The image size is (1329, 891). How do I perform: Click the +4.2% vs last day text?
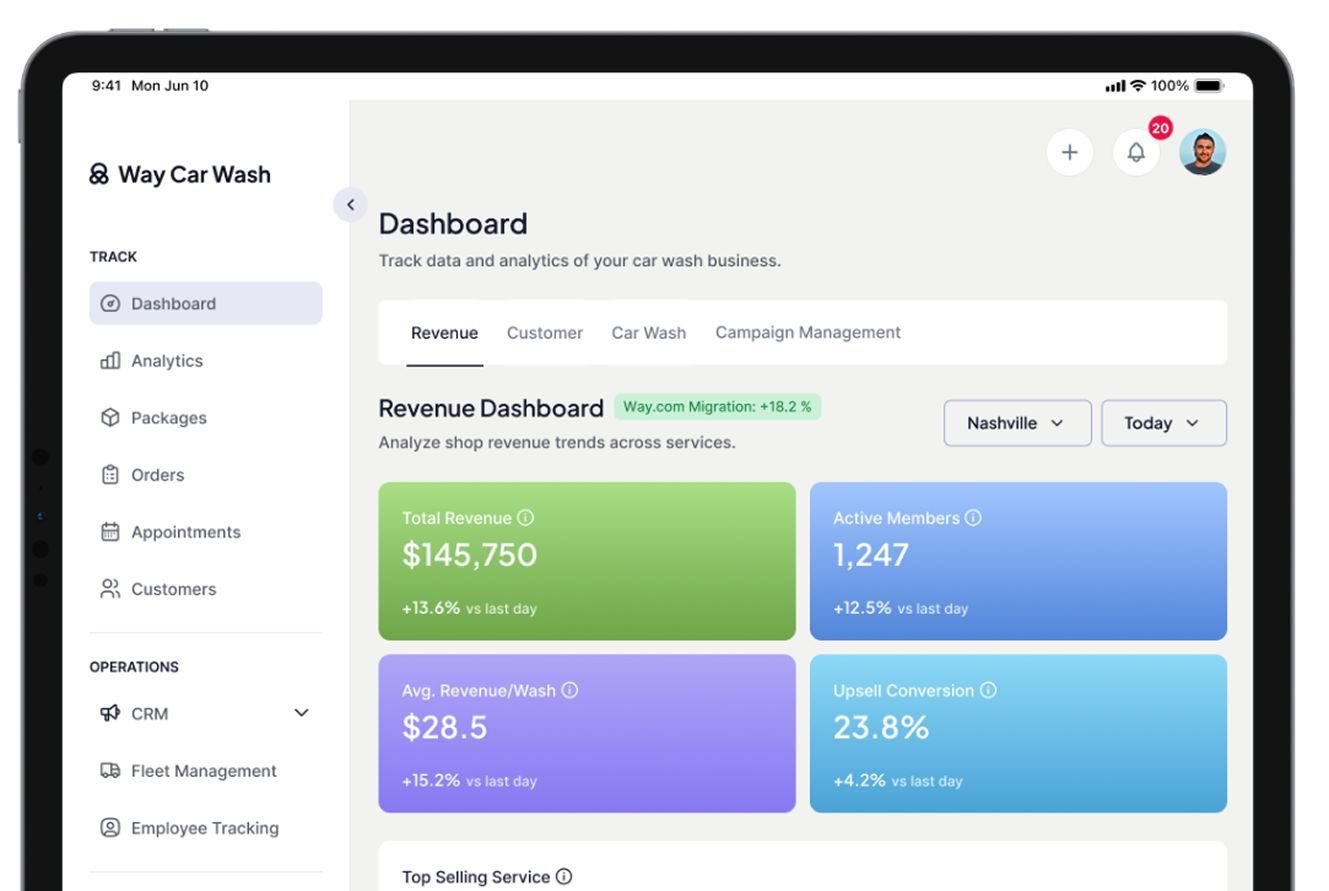click(x=898, y=781)
